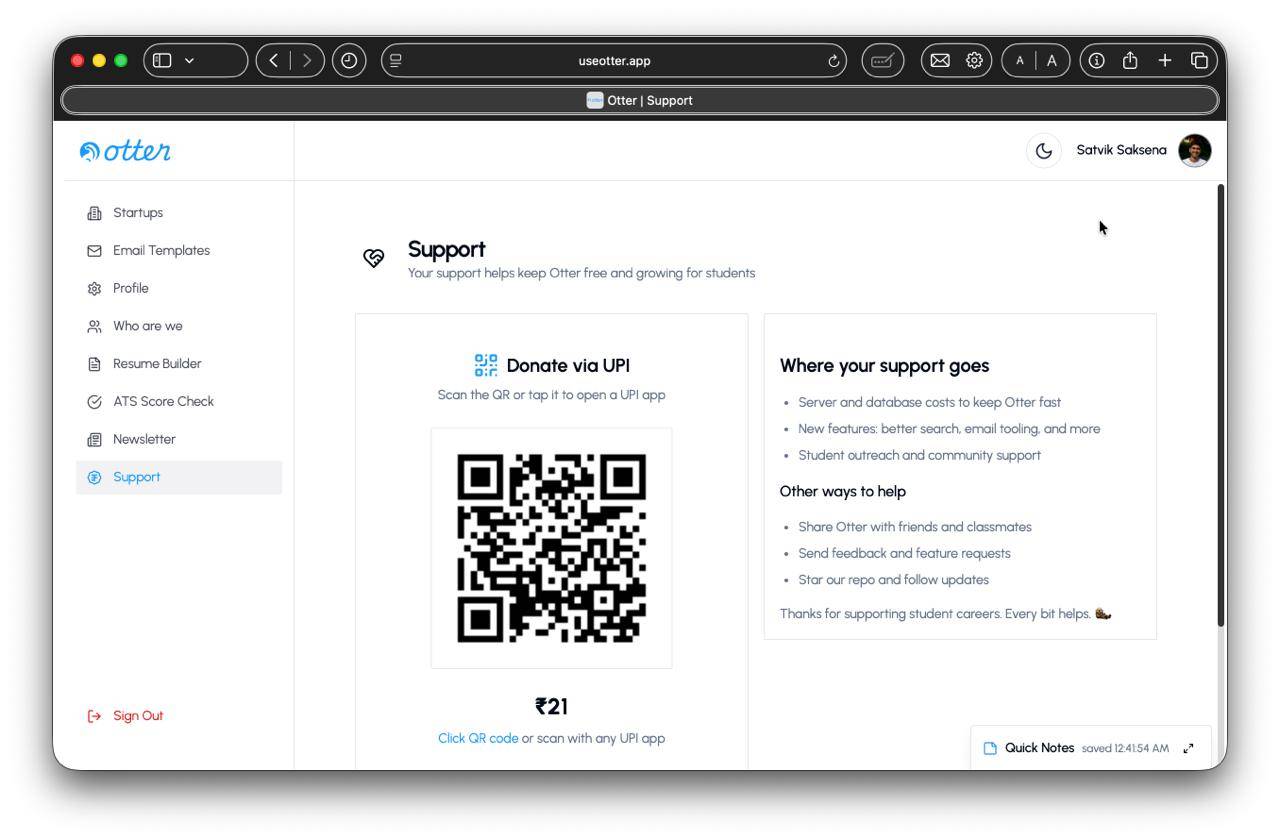Click the Newsletter icon in the sidebar
The height and width of the screenshot is (840, 1280).
95,440
